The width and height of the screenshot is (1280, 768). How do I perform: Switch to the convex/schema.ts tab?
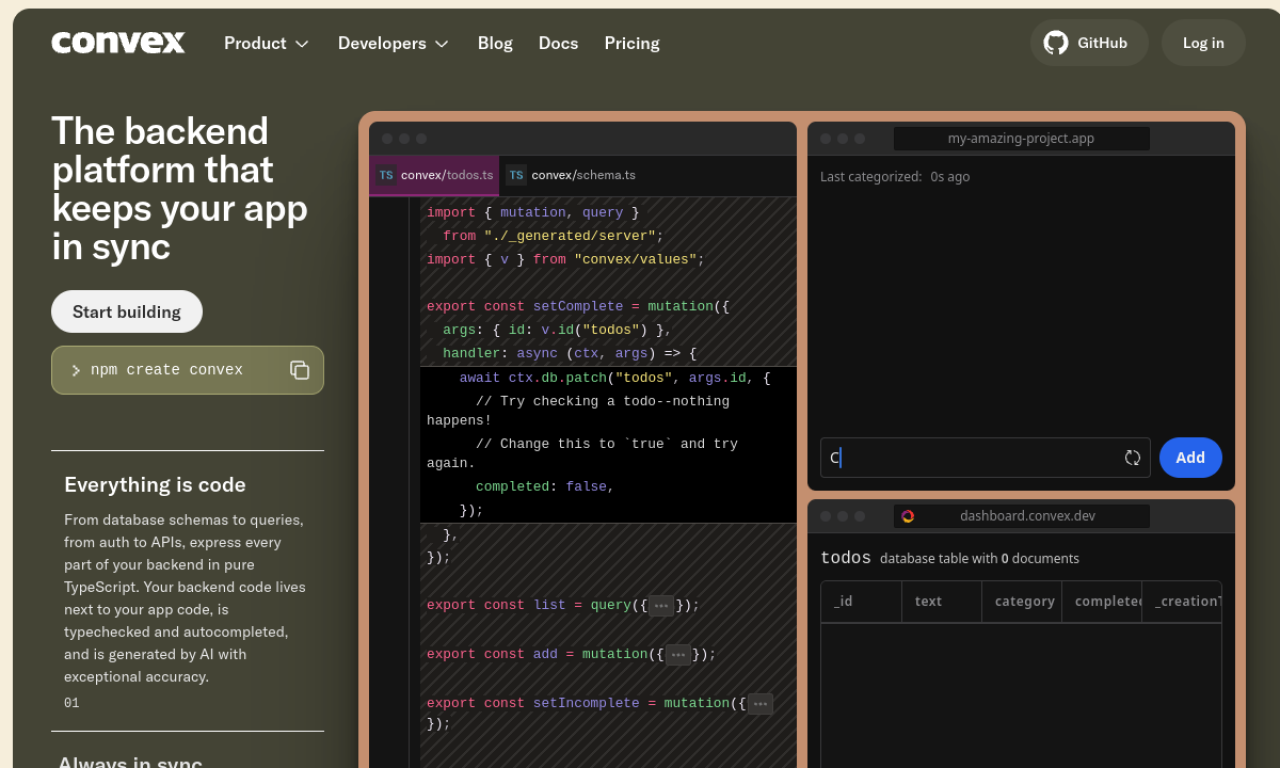[584, 174]
